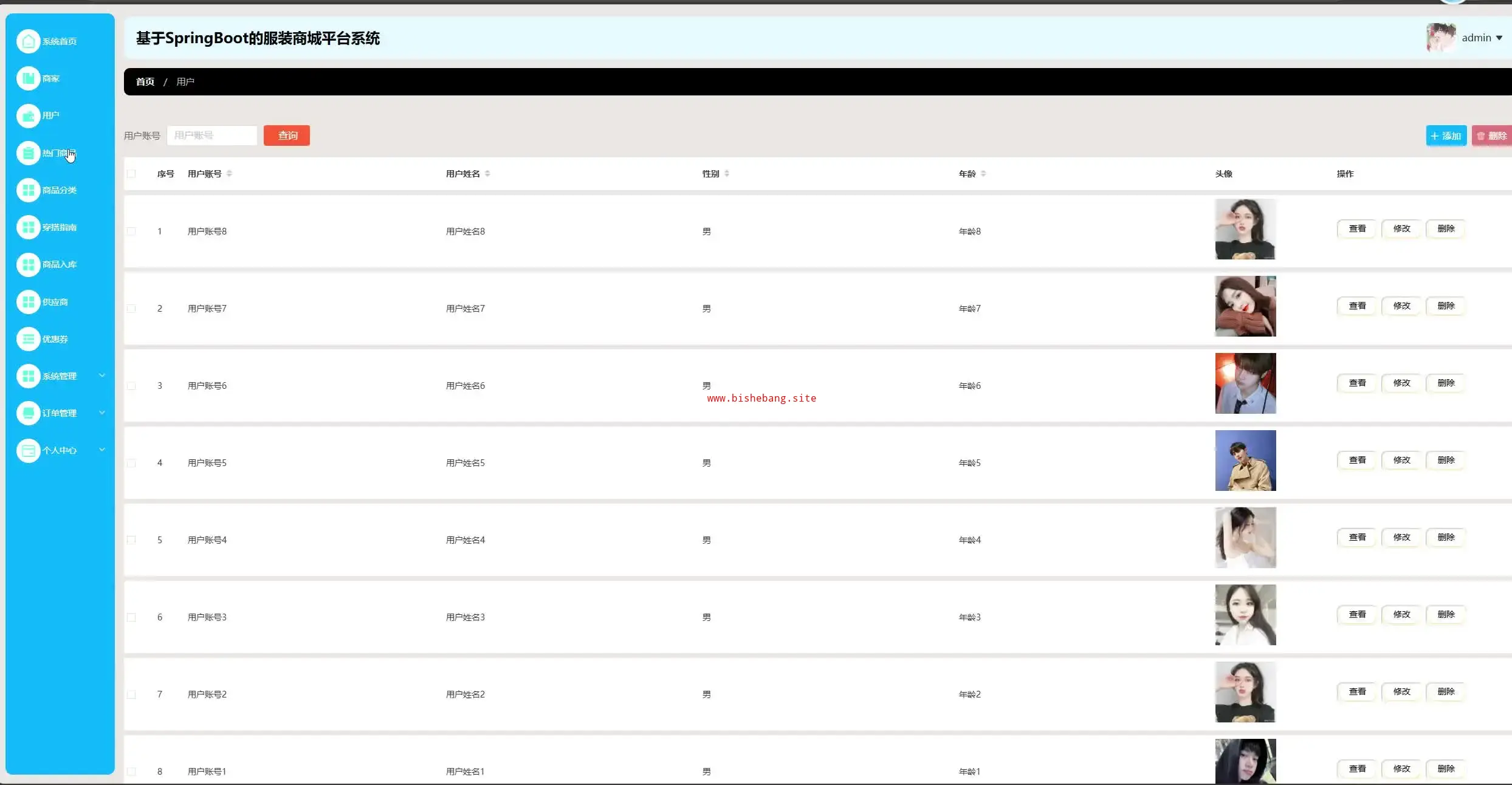Click the 用户账号 column sort arrows
This screenshot has width=1512, height=785.
click(229, 174)
